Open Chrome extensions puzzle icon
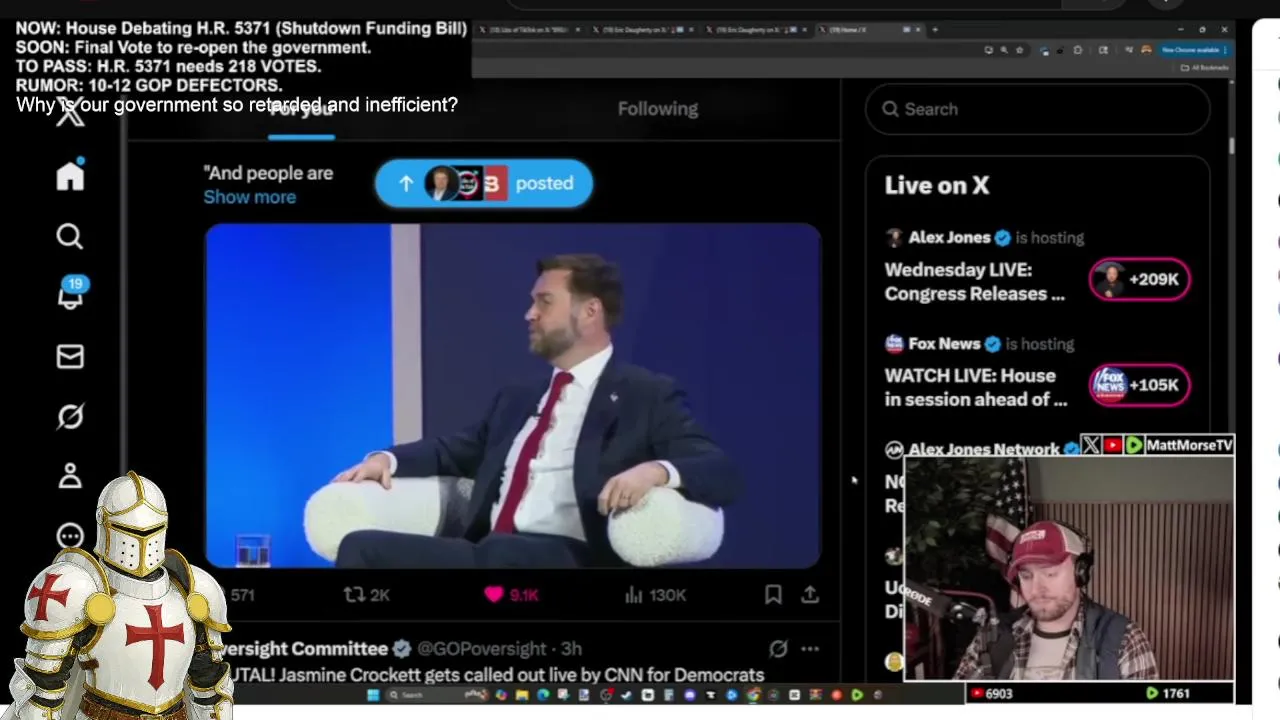The image size is (1280, 720). [1078, 50]
